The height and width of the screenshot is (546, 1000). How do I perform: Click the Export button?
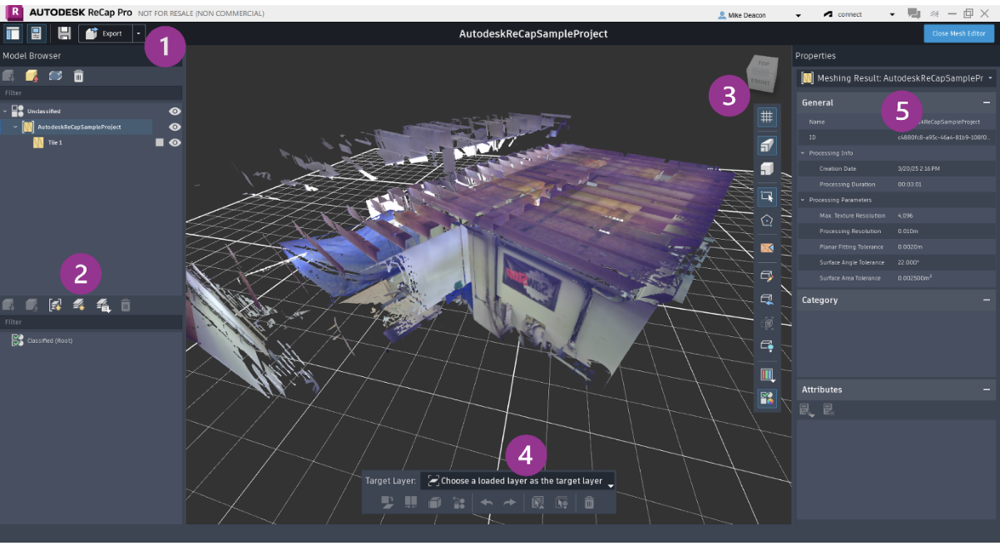point(105,33)
